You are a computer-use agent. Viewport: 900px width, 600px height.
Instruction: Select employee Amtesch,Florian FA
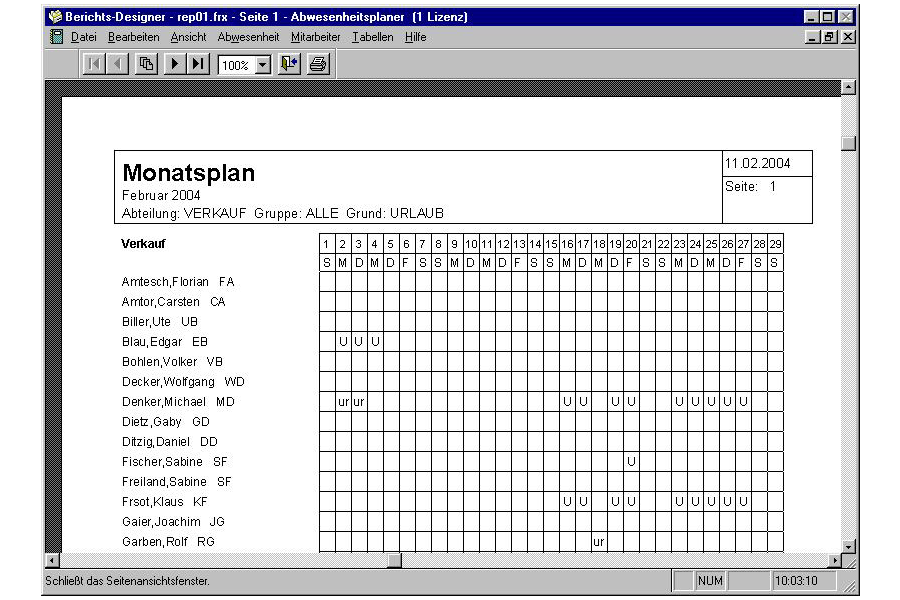[178, 282]
